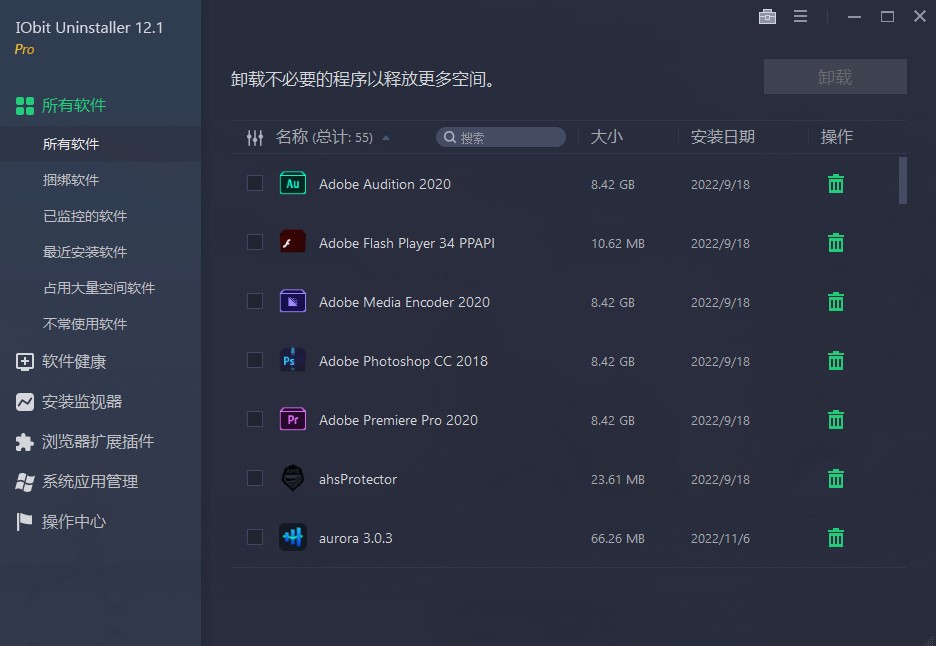Switch to the 捆绑件 sidebar entry

point(72,180)
